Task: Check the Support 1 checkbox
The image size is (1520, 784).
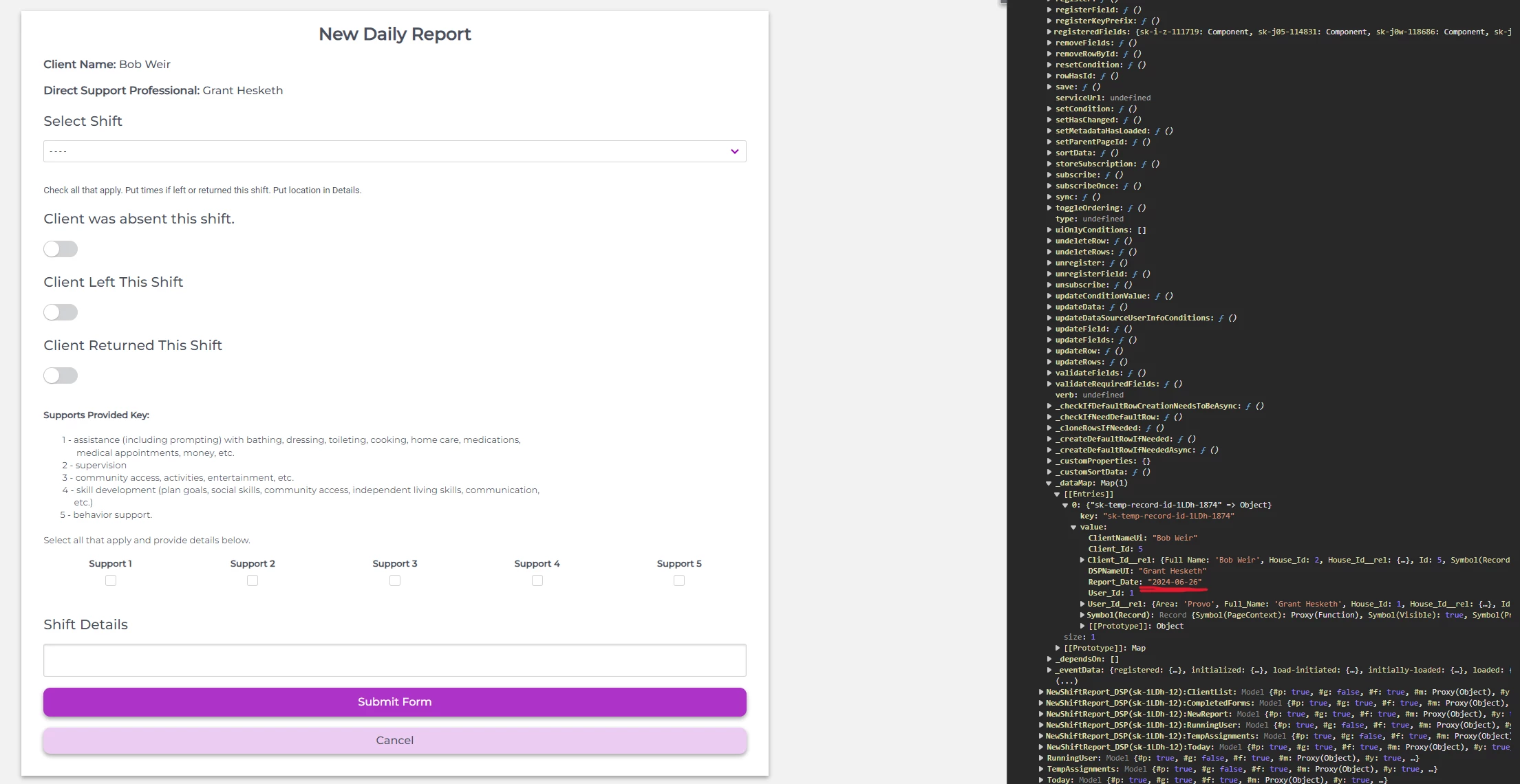Action: pyautogui.click(x=111, y=580)
